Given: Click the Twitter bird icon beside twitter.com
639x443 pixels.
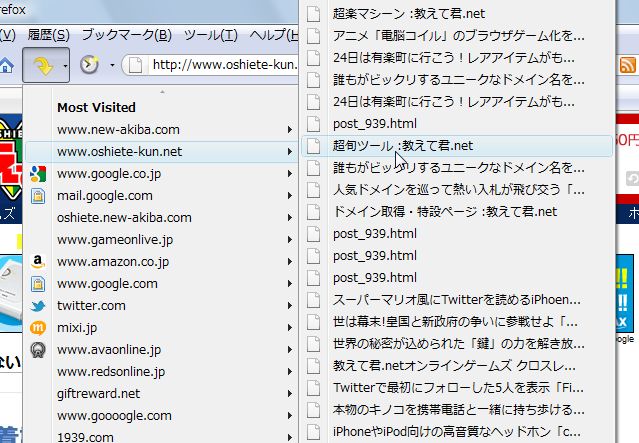Looking at the screenshot, I should pos(38,306).
